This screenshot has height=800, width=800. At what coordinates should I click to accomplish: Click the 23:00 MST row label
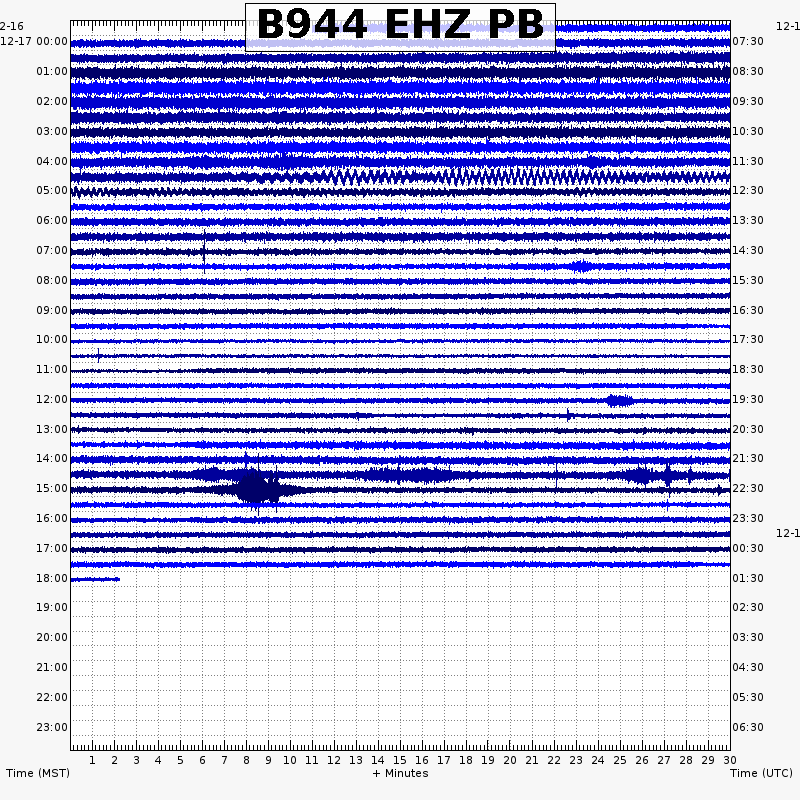[52, 727]
